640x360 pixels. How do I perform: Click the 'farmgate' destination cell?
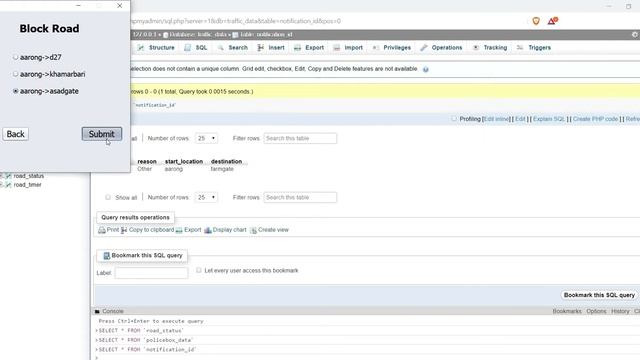(222, 169)
